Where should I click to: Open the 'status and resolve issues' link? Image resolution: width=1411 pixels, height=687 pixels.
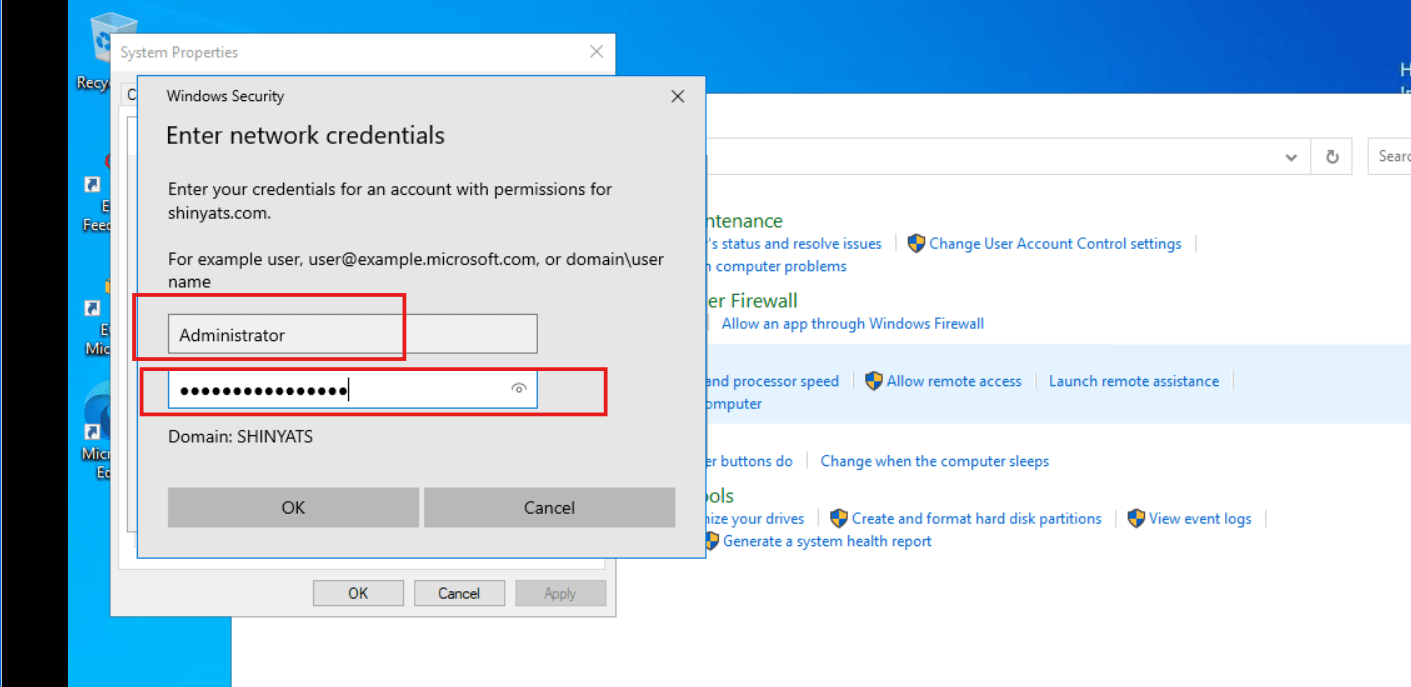tap(794, 243)
